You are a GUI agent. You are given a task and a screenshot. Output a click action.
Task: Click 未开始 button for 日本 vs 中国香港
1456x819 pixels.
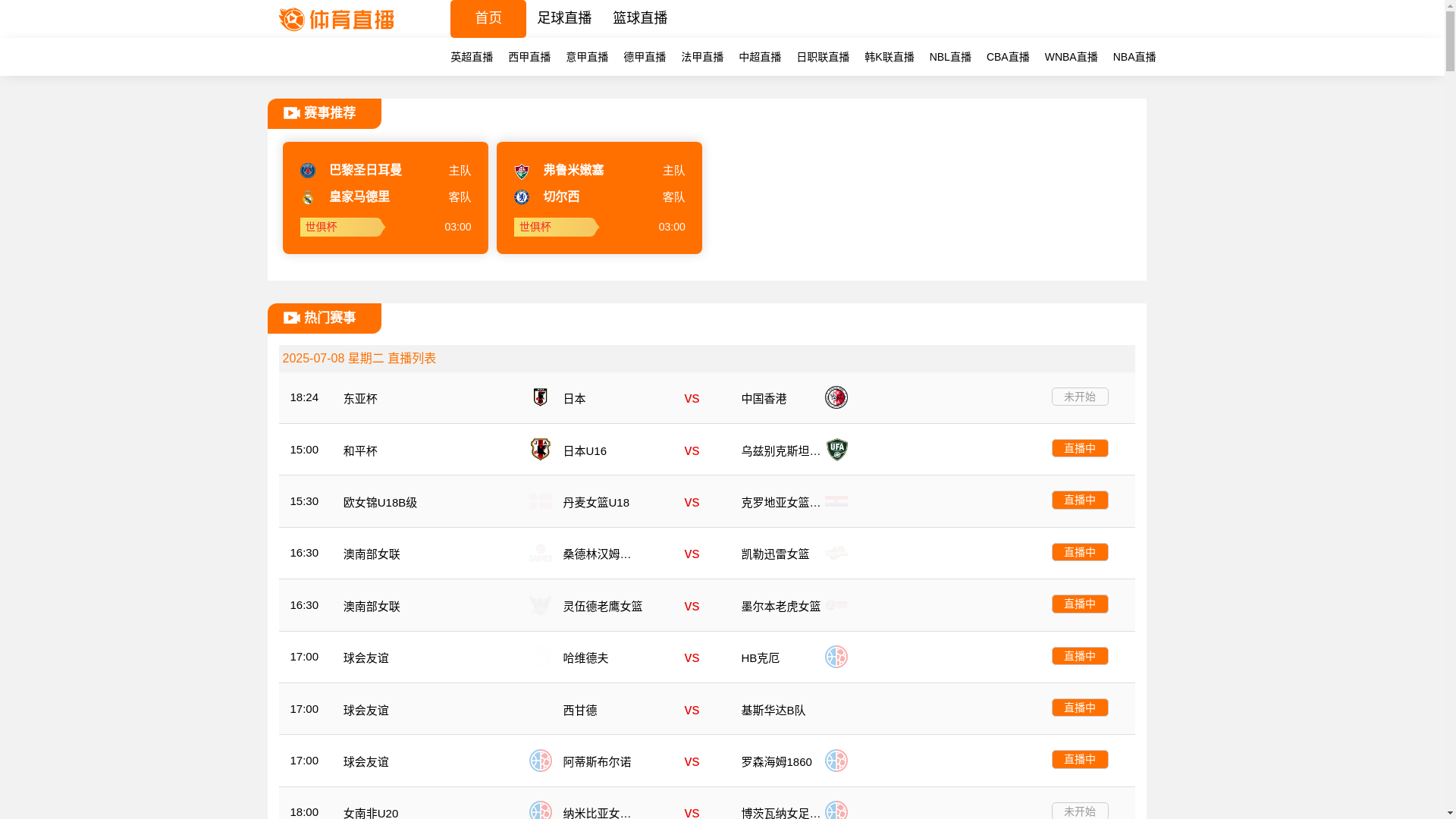(x=1079, y=397)
